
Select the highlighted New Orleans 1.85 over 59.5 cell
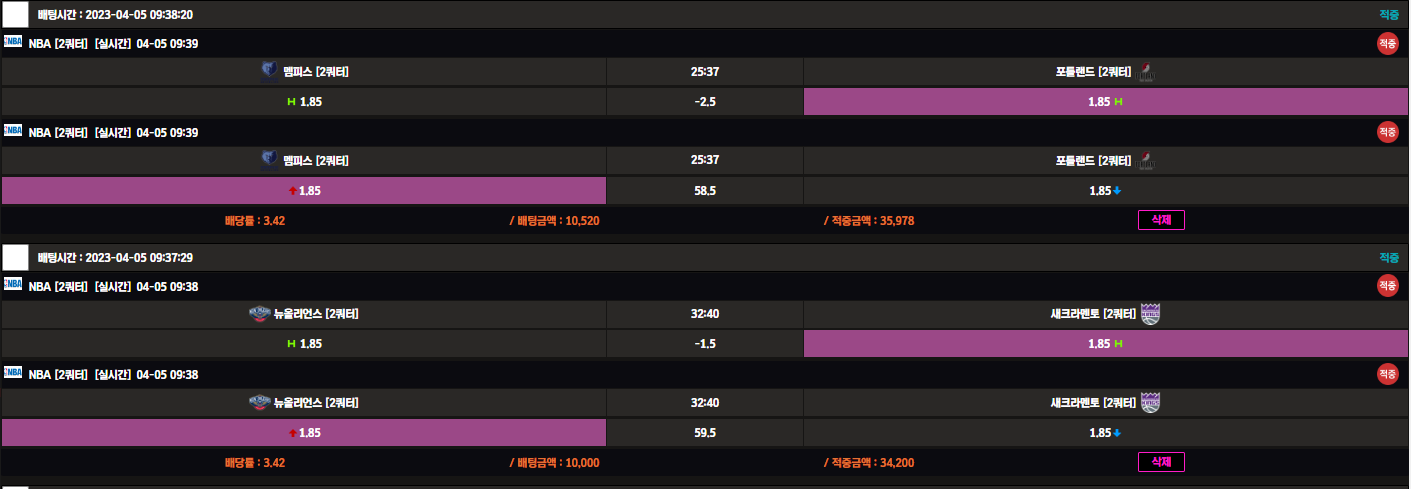[304, 433]
